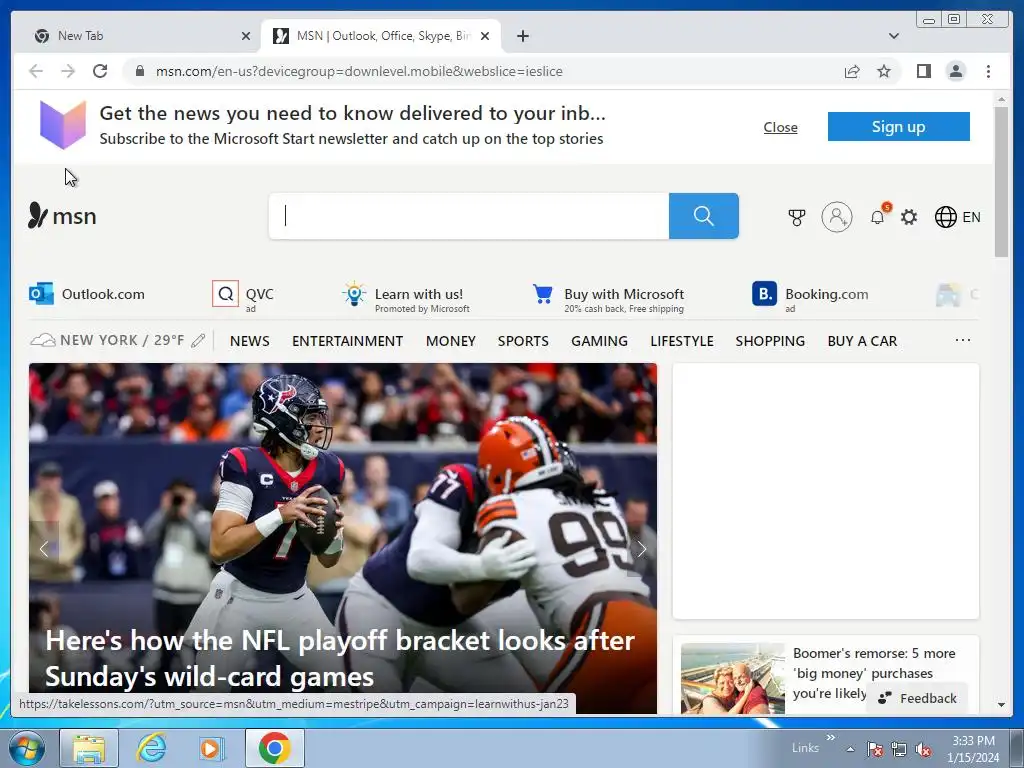Open the SHOPPING section
Image resolution: width=1024 pixels, height=768 pixels.
pyautogui.click(x=770, y=341)
